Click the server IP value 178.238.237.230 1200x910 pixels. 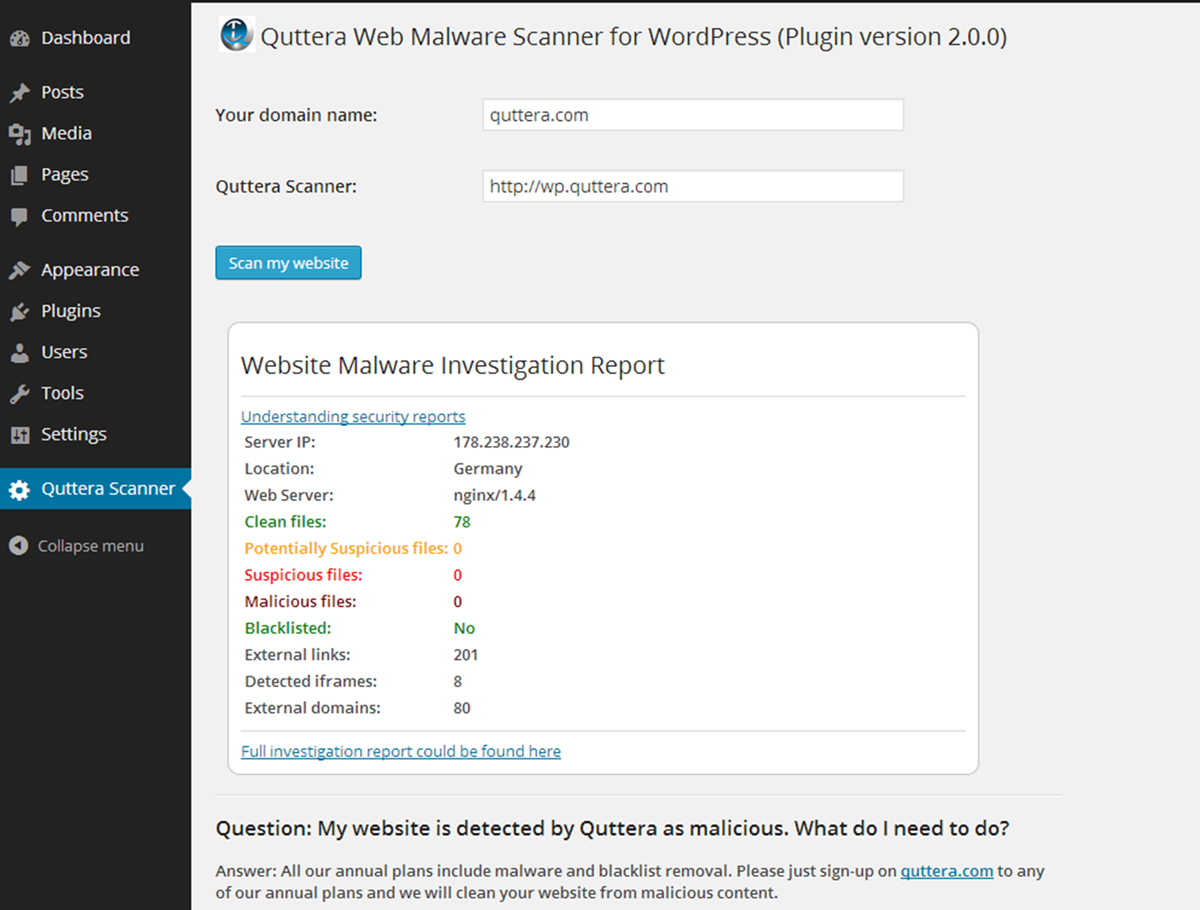point(511,442)
